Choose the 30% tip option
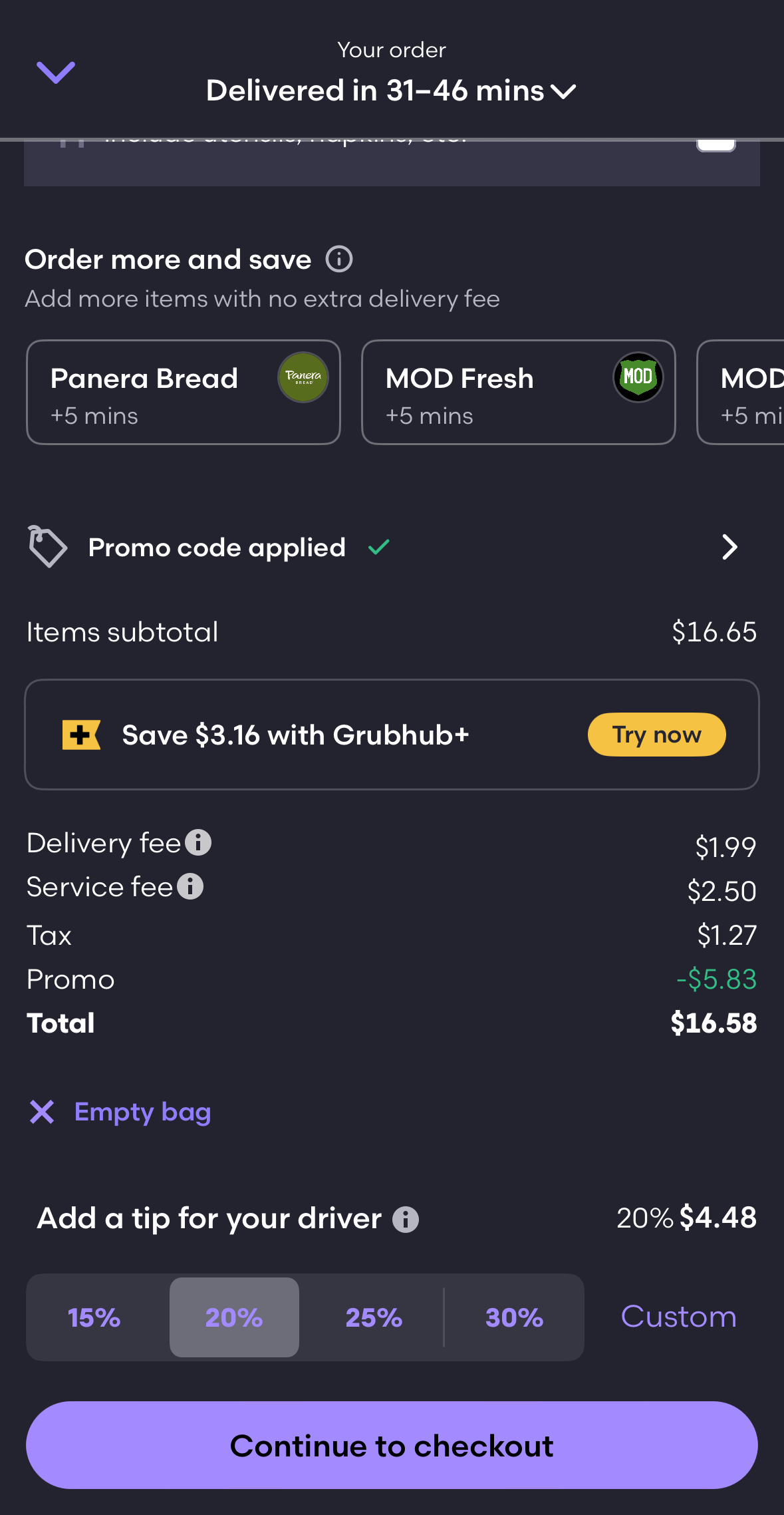Viewport: 784px width, 1515px height. coord(514,1317)
